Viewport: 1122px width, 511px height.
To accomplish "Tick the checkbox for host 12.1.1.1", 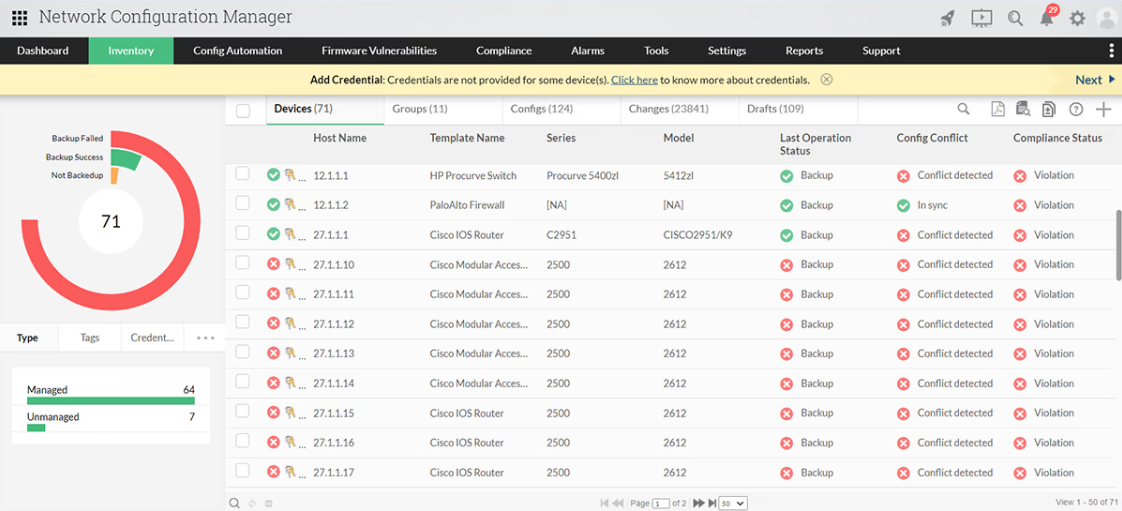I will [x=243, y=174].
